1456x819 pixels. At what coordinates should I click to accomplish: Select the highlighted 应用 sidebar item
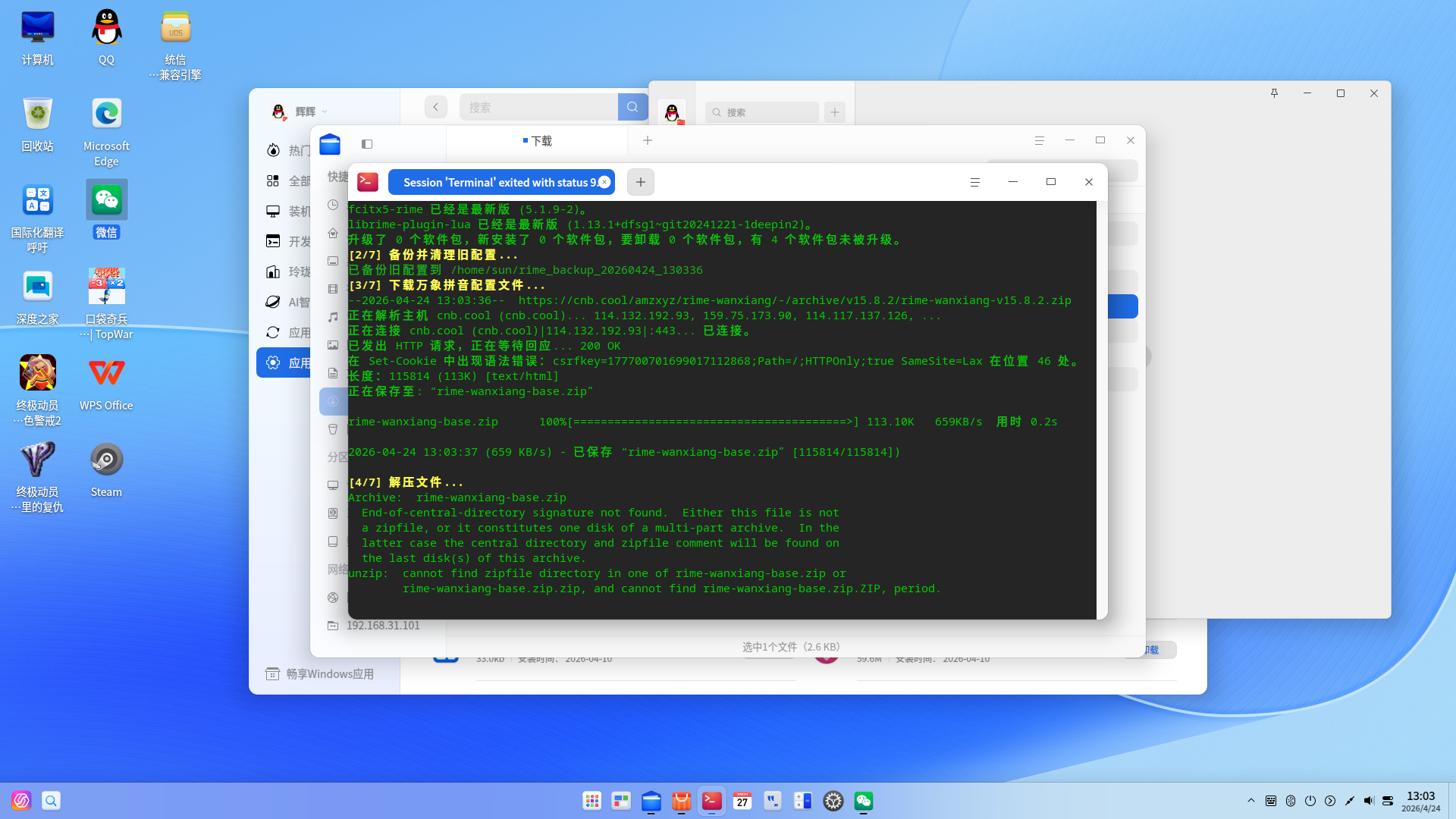click(285, 363)
